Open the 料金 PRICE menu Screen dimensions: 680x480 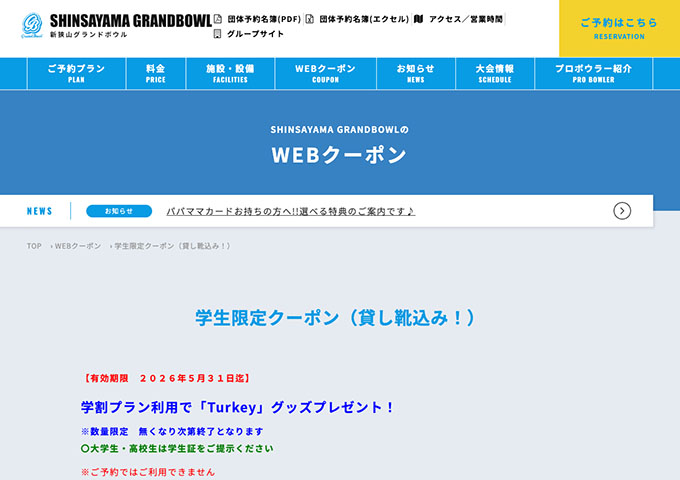[x=156, y=74]
